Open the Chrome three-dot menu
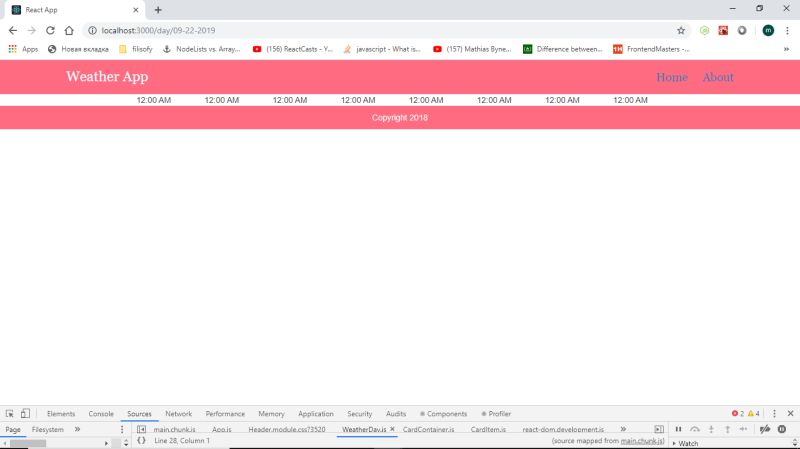Image resolution: width=800 pixels, height=449 pixels. click(787, 31)
